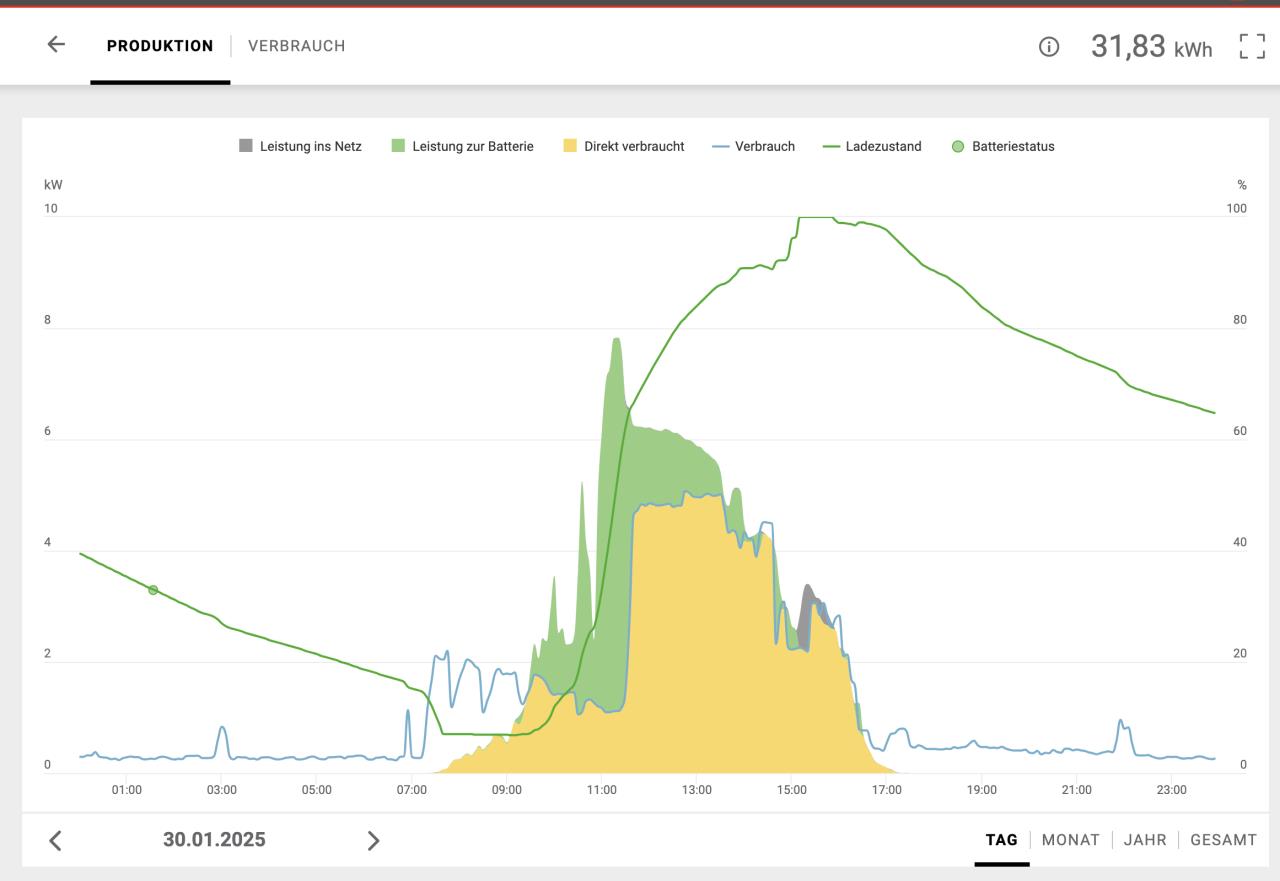This screenshot has height=881, width=1280.
Task: Go to previous day with left chevron
Action: click(x=56, y=840)
